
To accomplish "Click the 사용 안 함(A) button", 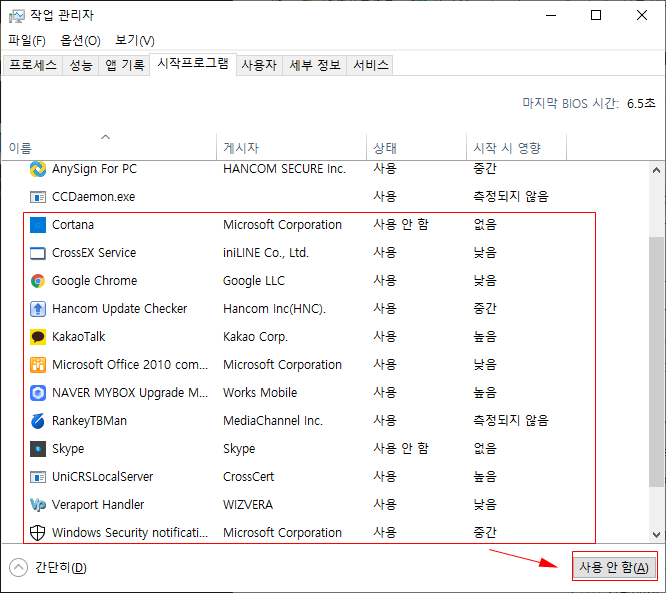I will point(614,568).
